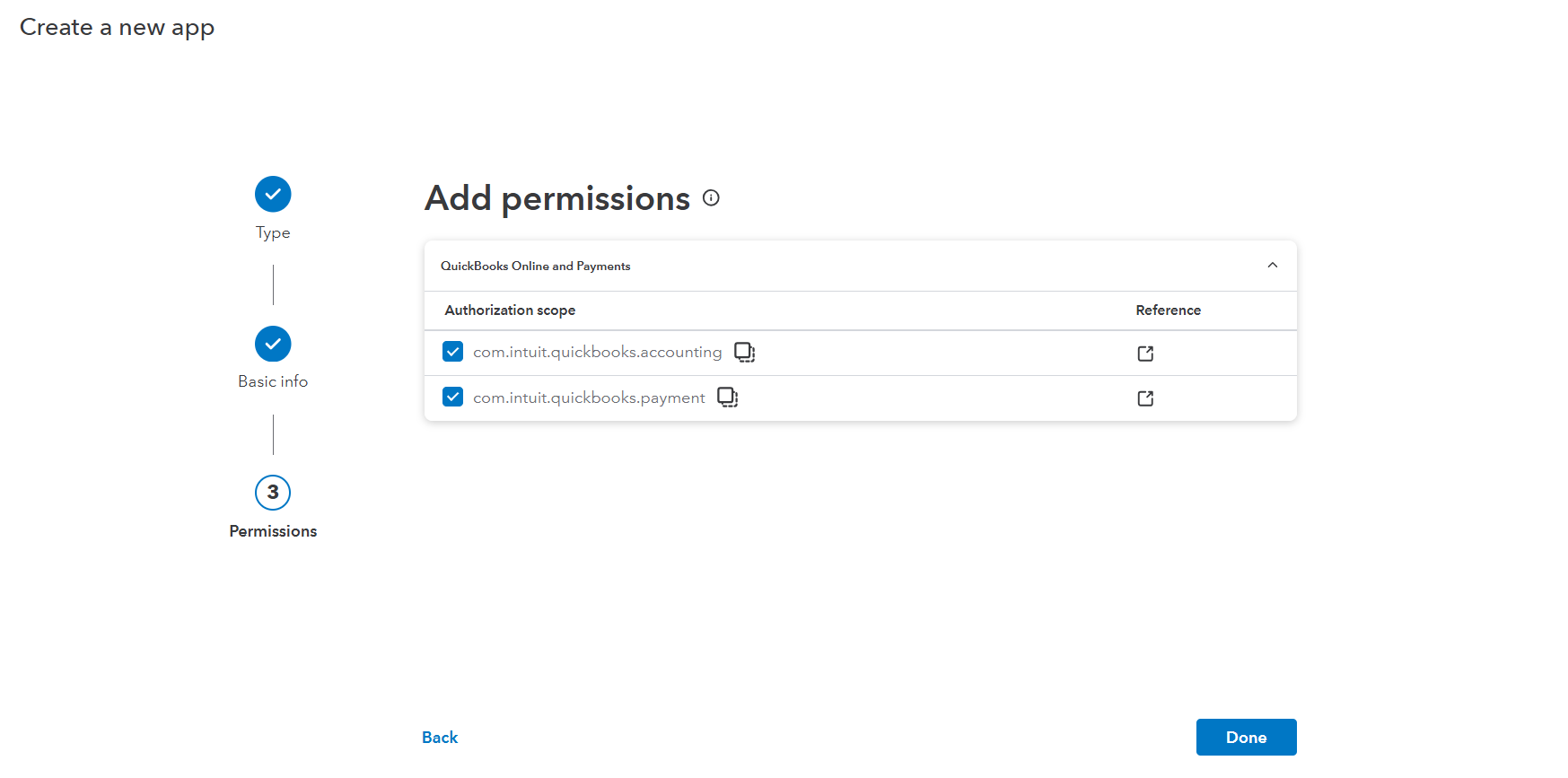This screenshot has height=778, width=1568.
Task: Click the completed Basic info checkmark icon
Action: (x=273, y=344)
